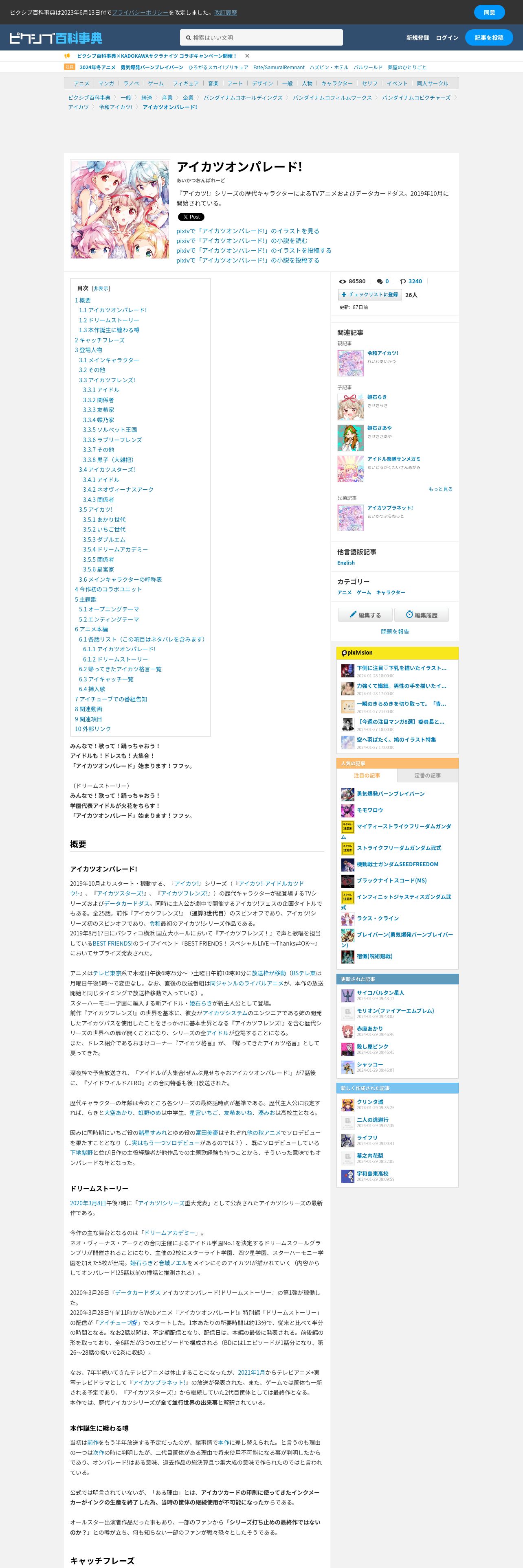Click the edit article button
The image size is (523, 1568).
click(x=365, y=615)
